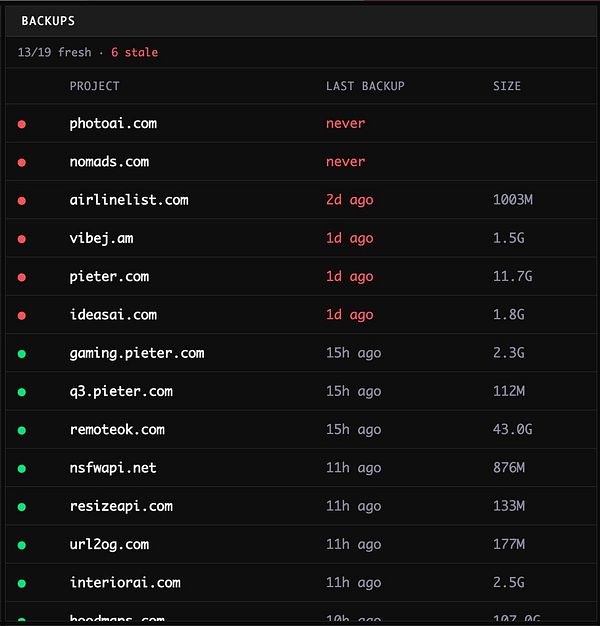Click the green status dot for resizeapi.com
This screenshot has height=626, width=600.
point(22,507)
